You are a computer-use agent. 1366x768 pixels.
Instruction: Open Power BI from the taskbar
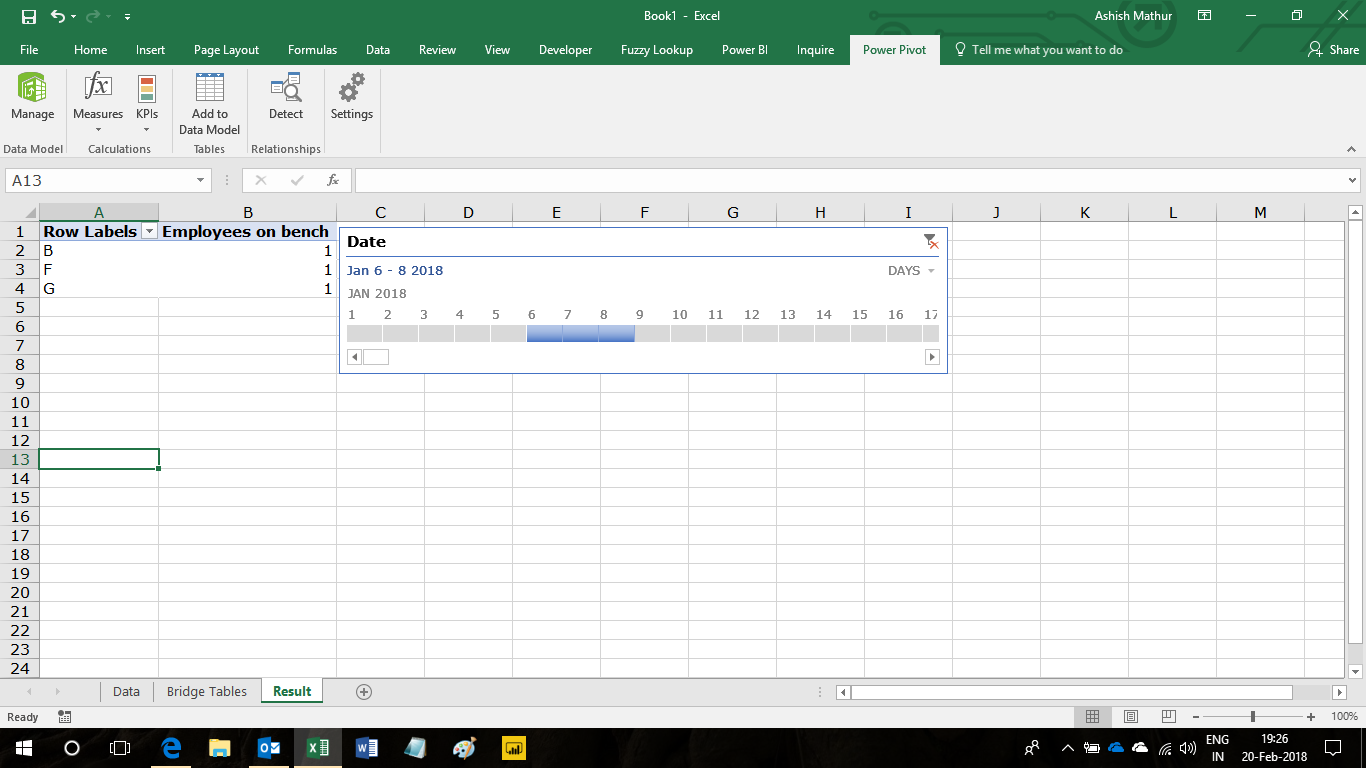(x=513, y=747)
